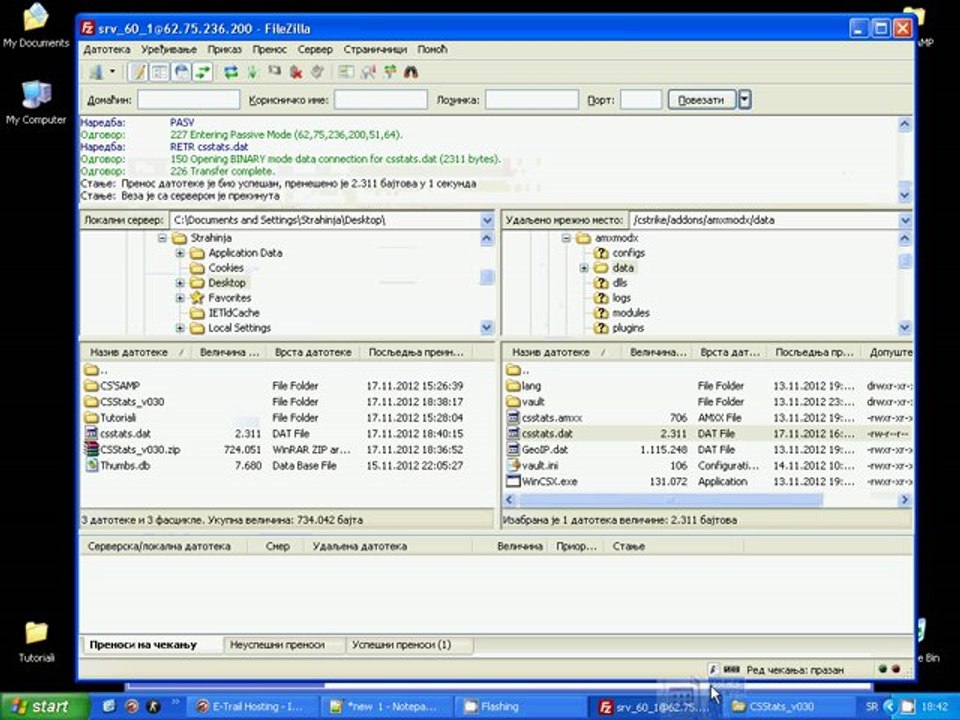Screen dimensions: 960x720
Task: Collapse the amxmodx remote tree folder
Action: (566, 238)
